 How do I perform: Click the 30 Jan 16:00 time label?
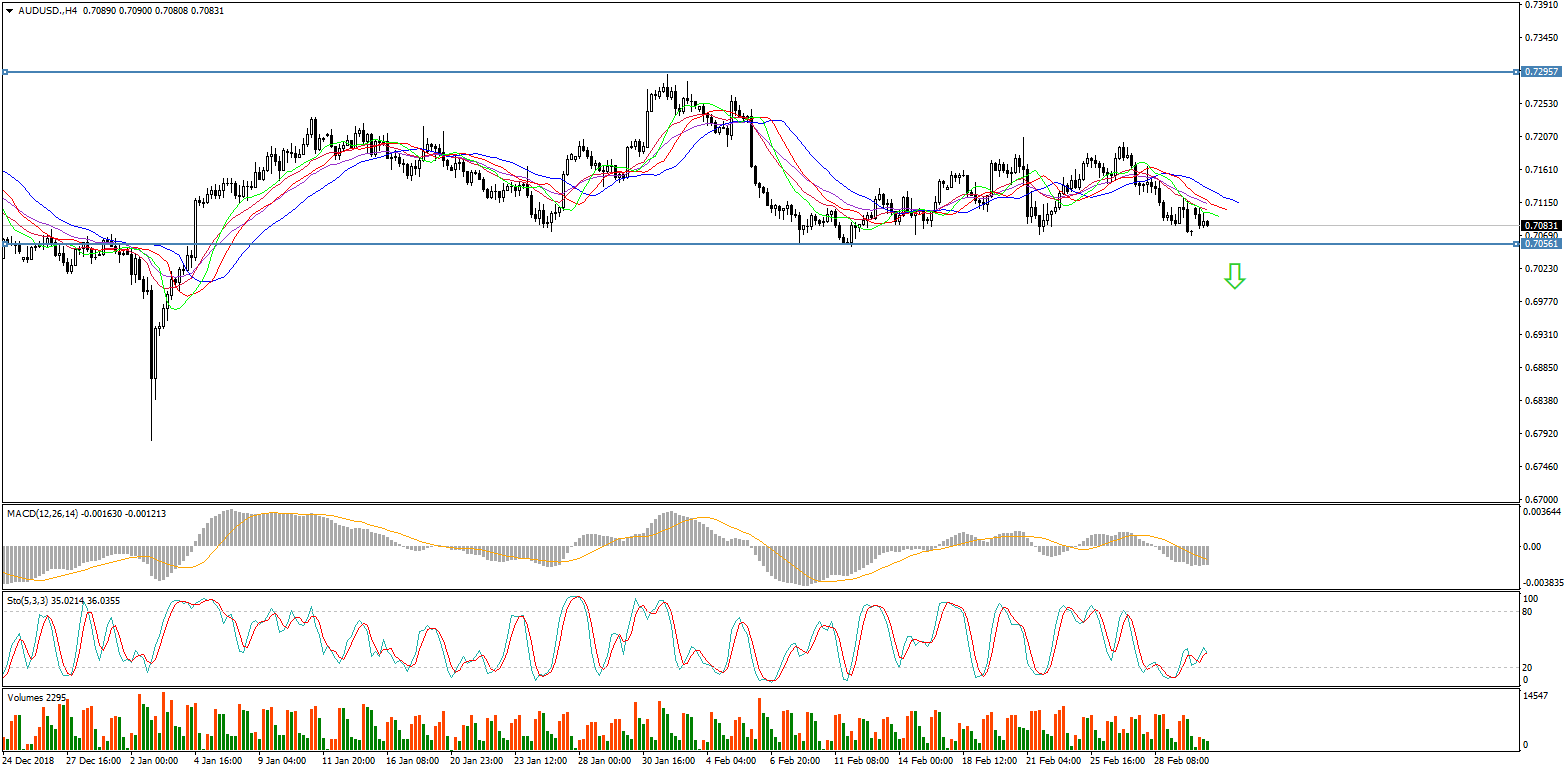[x=667, y=761]
